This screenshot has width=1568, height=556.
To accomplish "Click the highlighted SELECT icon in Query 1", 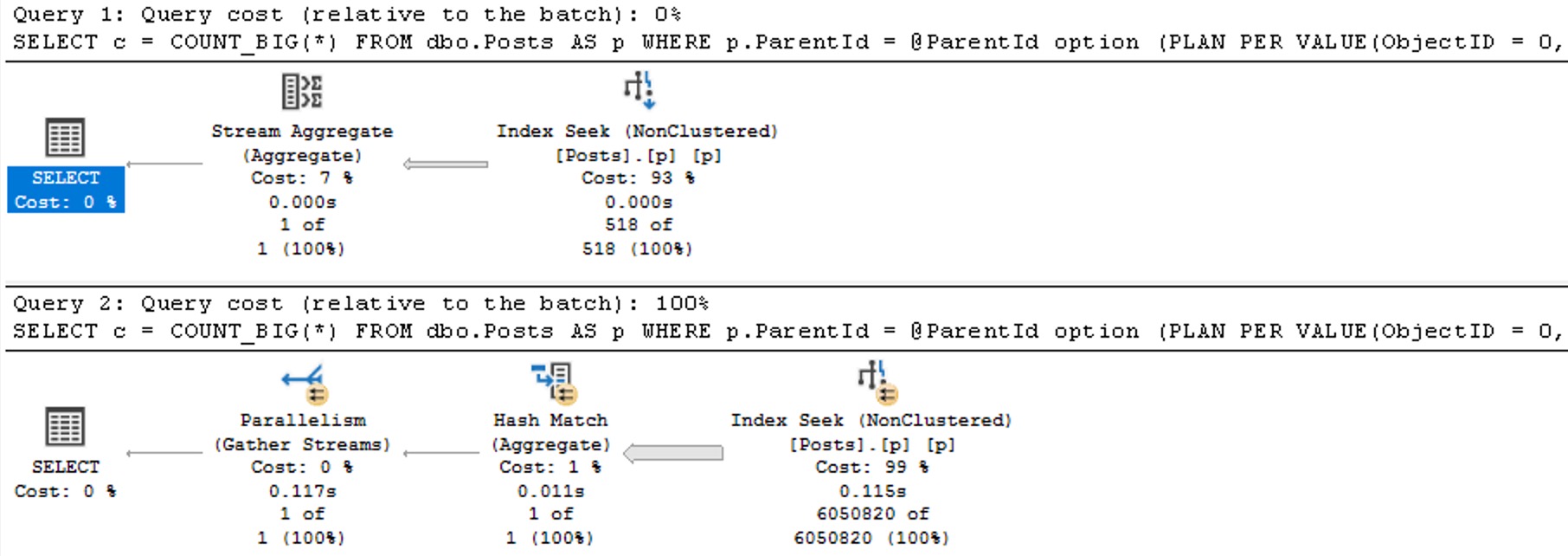I will point(65,139).
